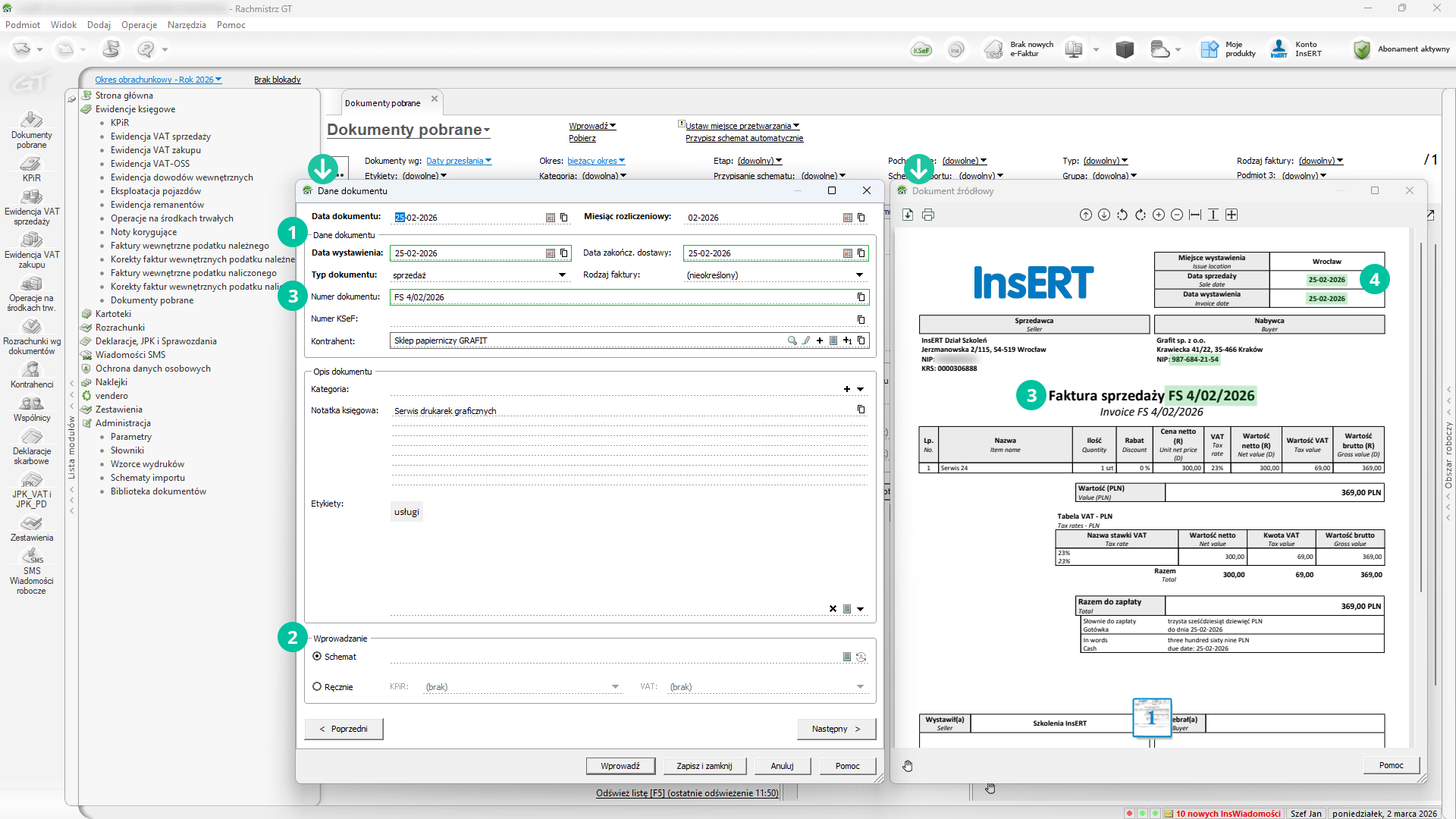Select the Schemat radio button
This screenshot has height=819, width=1456.
(x=317, y=657)
